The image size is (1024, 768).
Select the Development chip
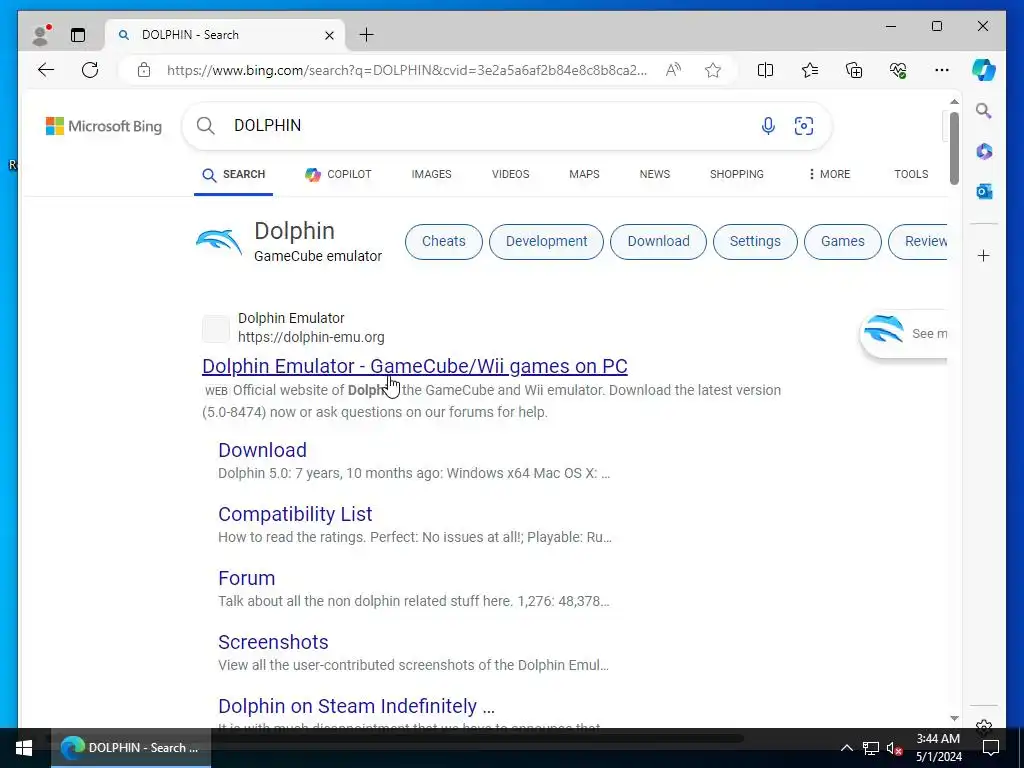pos(546,242)
